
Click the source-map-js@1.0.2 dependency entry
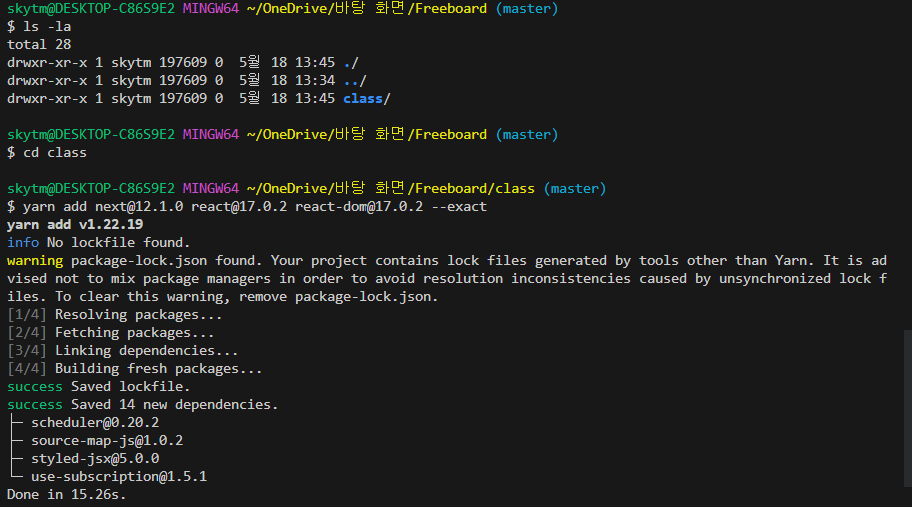pos(107,441)
